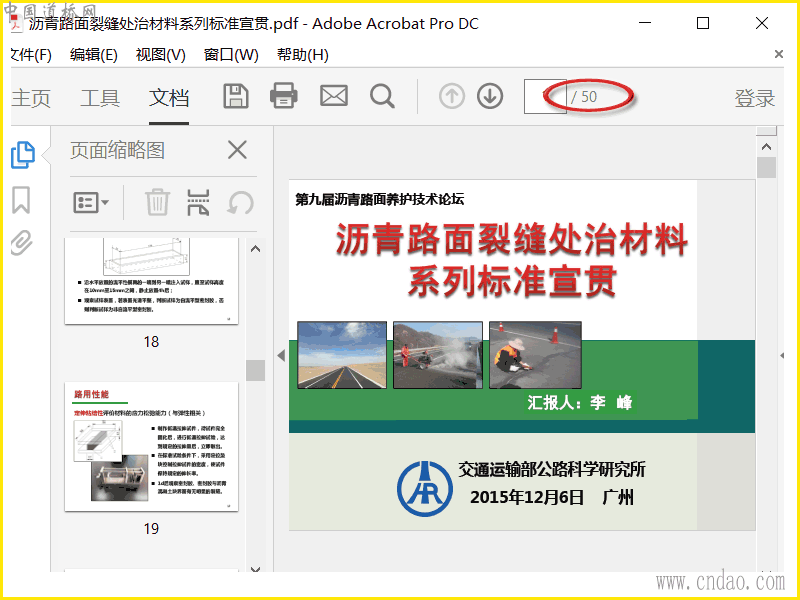Click the document vertical scrollbar handle
The image size is (800, 600).
tap(766, 167)
